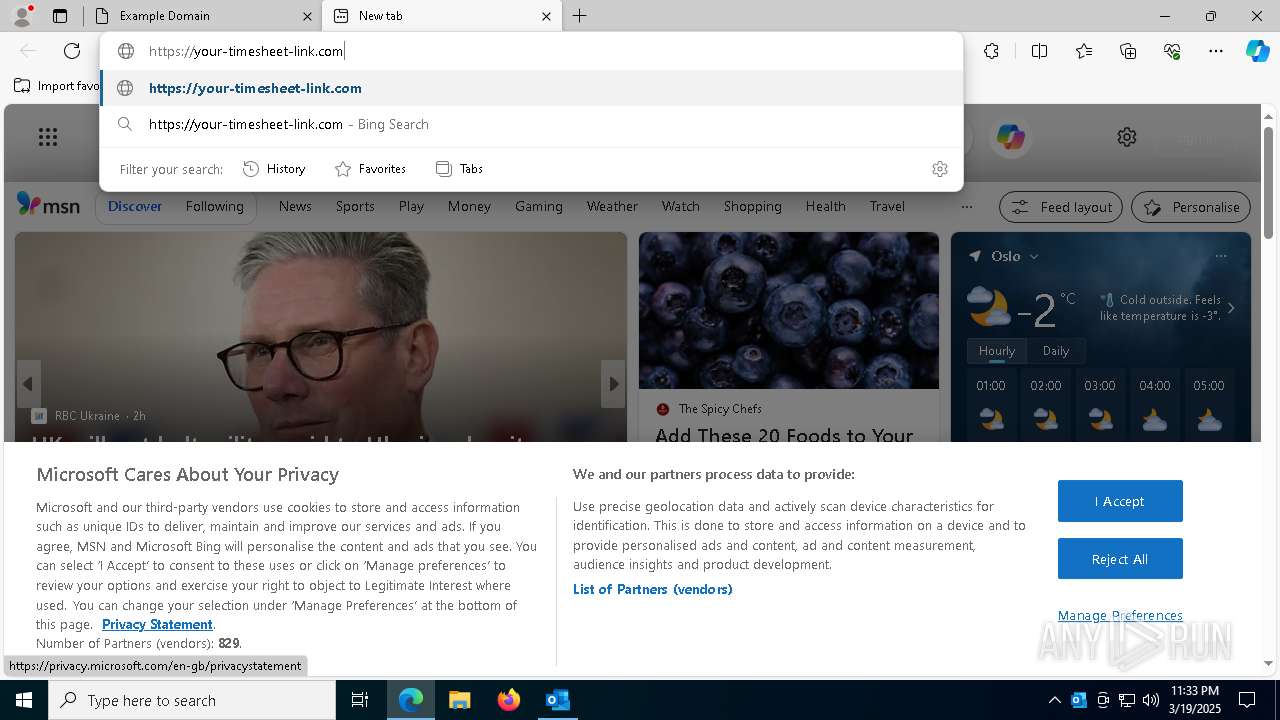This screenshot has width=1280, height=720.
Task: Open the Import favorites bookmark item
Action: pos(57,86)
